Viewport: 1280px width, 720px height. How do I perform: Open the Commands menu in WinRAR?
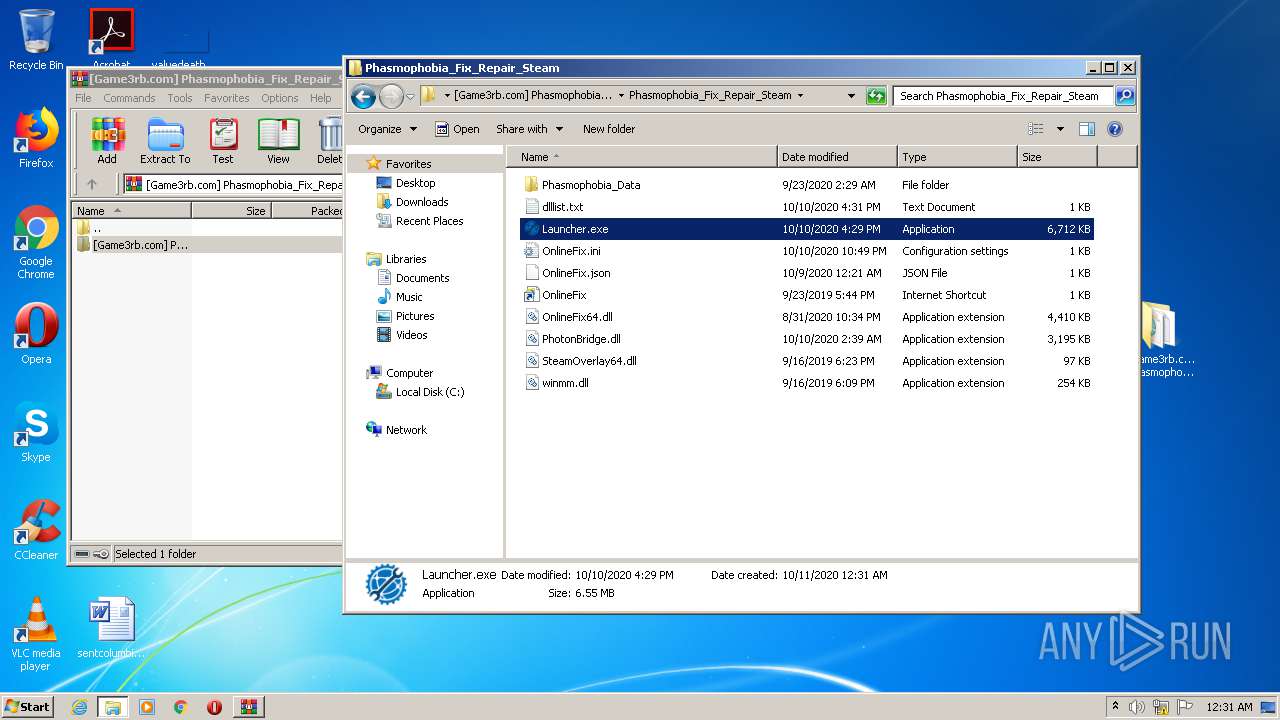[129, 98]
